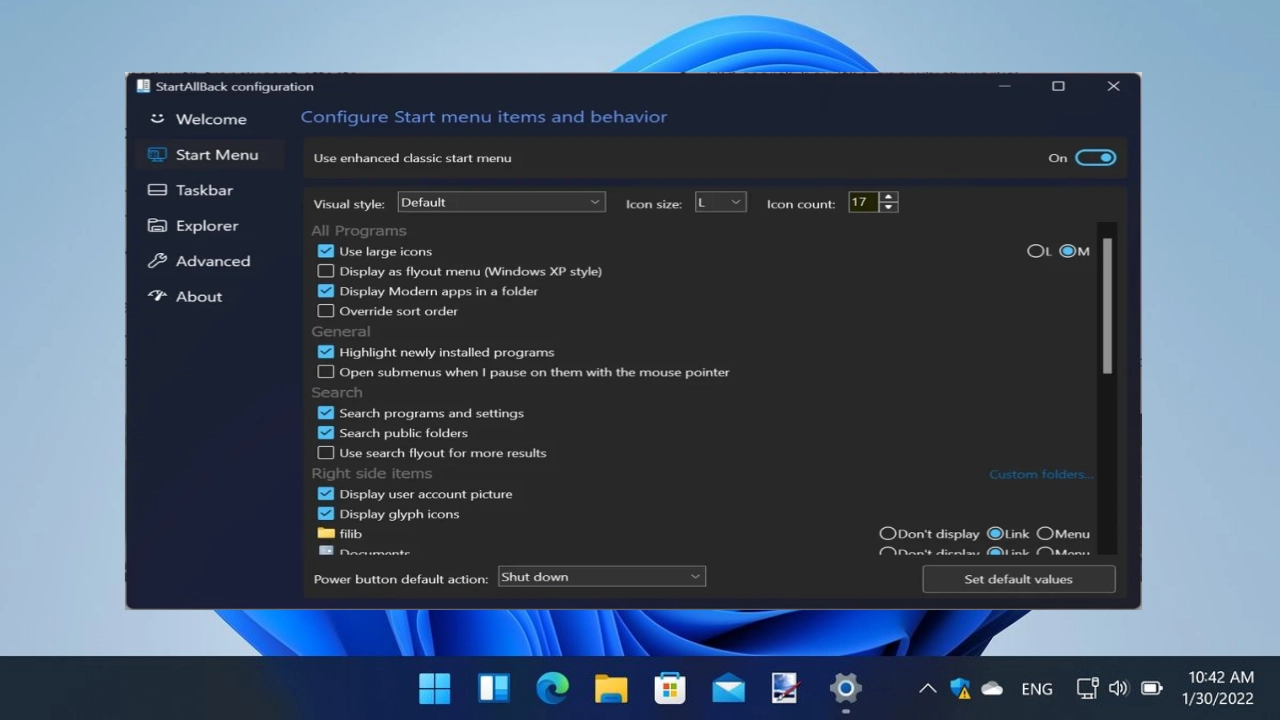Open the Icon size dropdown
This screenshot has height=720, width=1280.
click(720, 202)
